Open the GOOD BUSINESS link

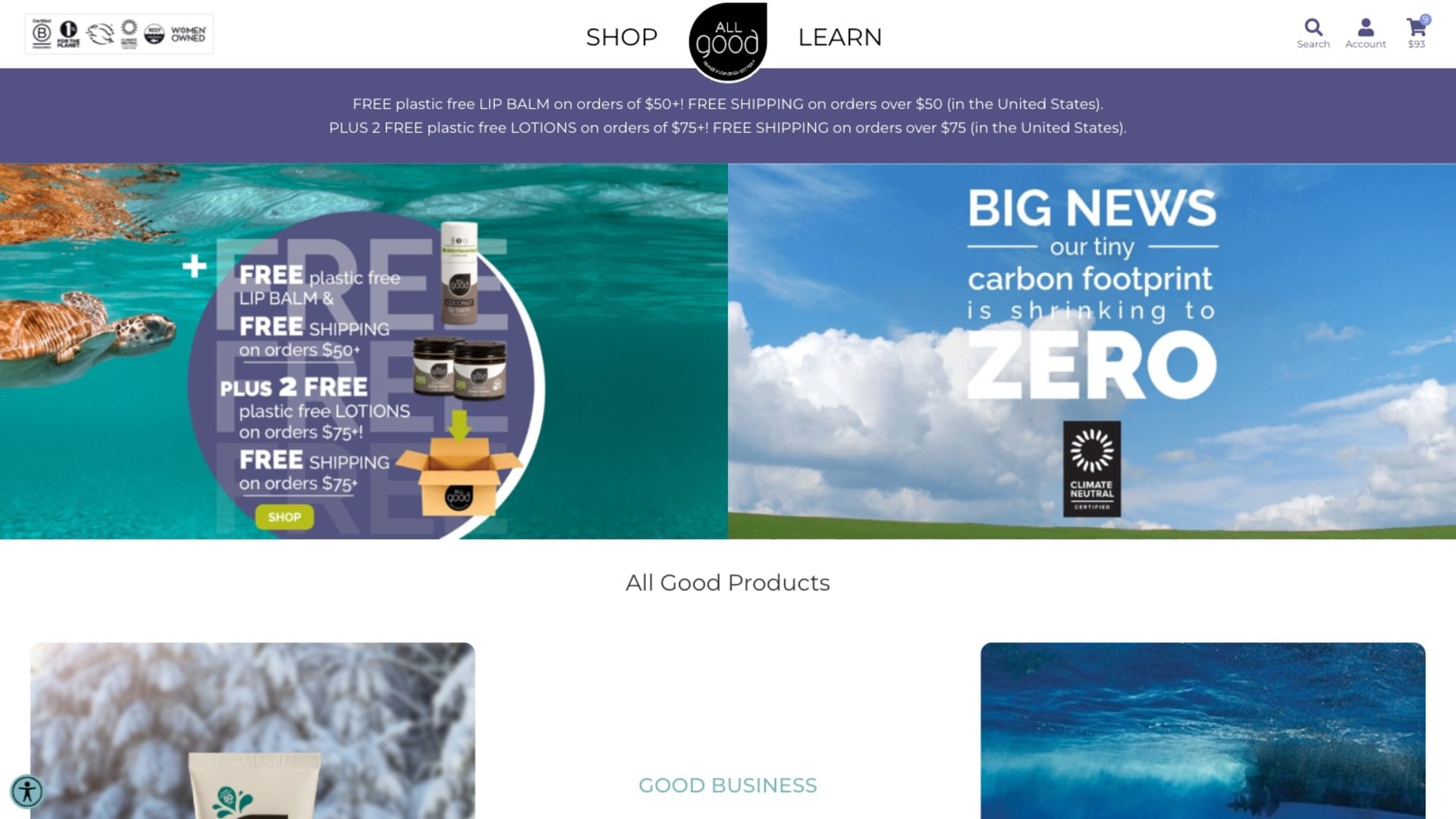pyautogui.click(x=727, y=785)
